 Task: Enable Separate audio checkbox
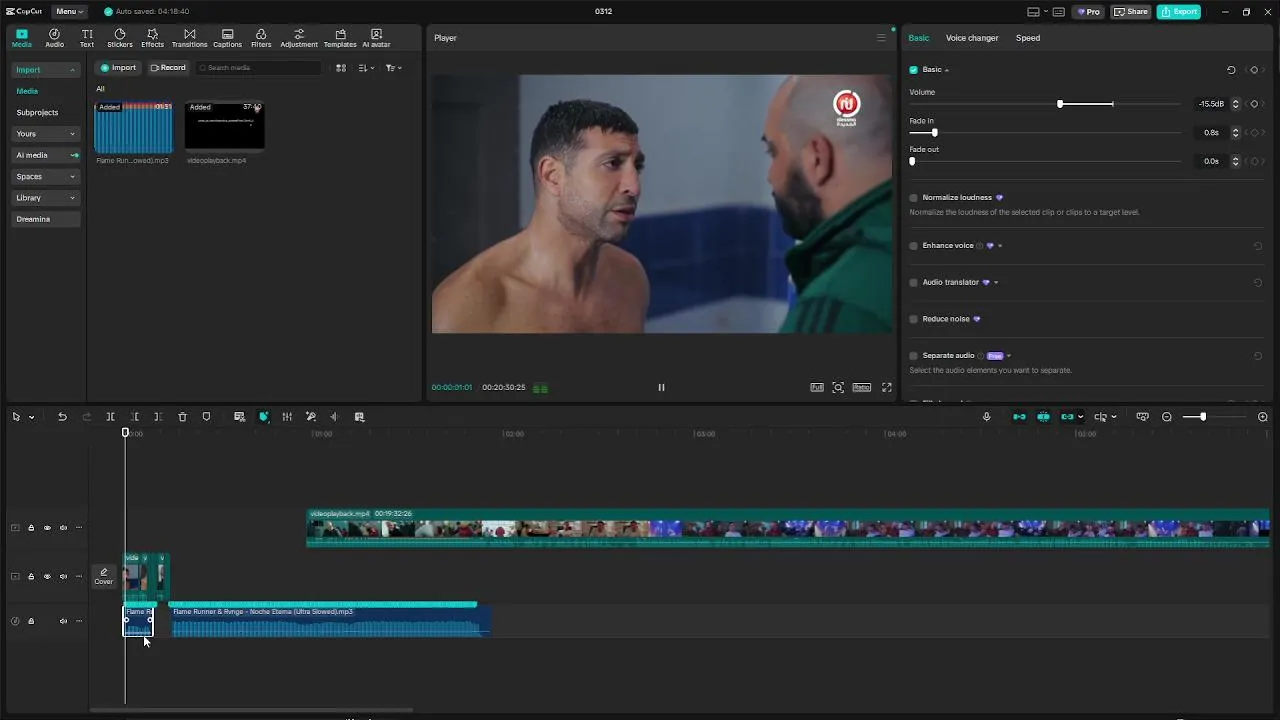click(913, 356)
